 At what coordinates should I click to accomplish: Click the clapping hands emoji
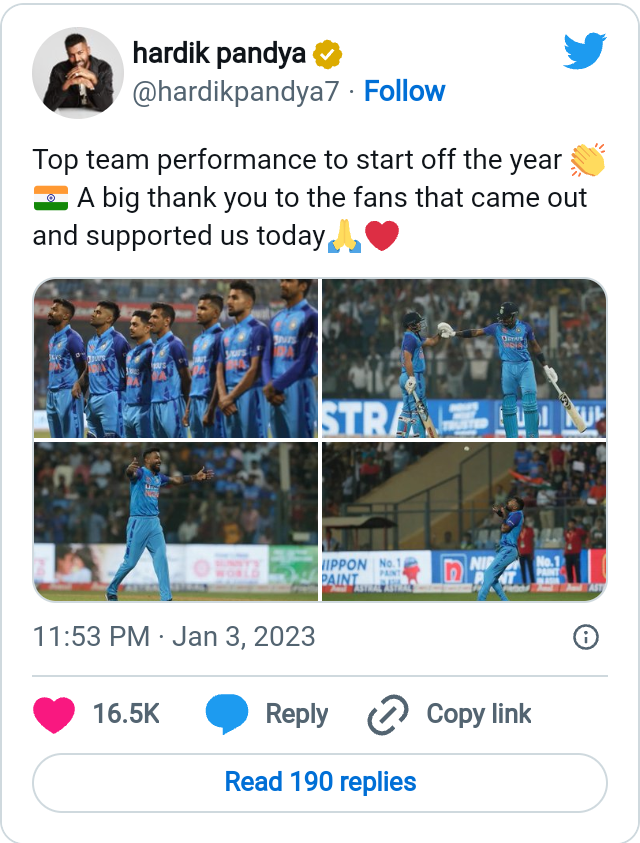[587, 160]
